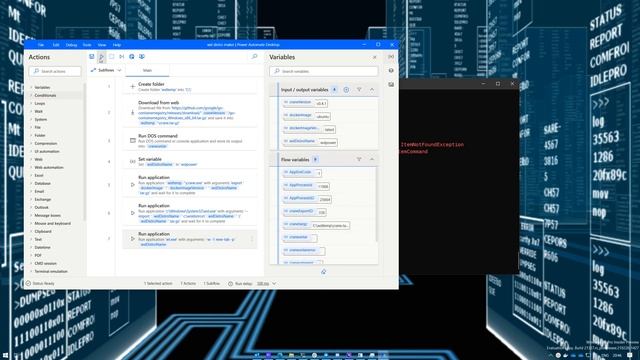Open the Debug menu

71,45
